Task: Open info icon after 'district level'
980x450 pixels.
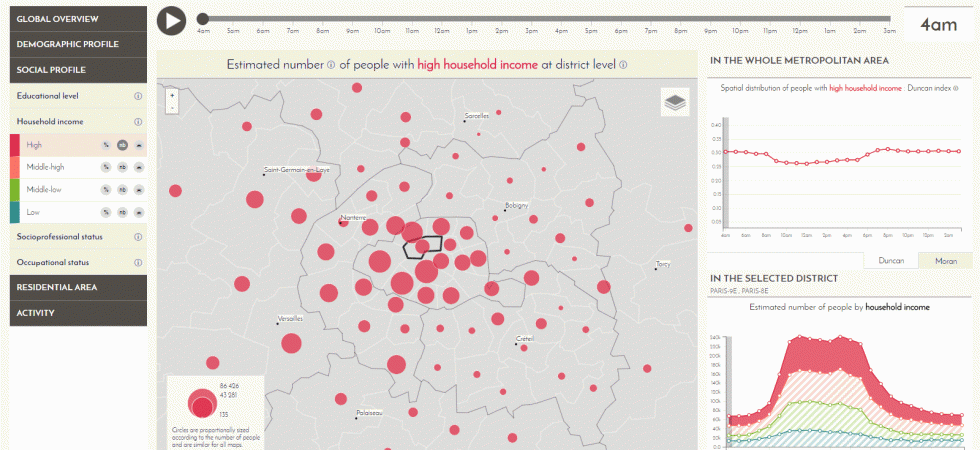Action: 622,65
